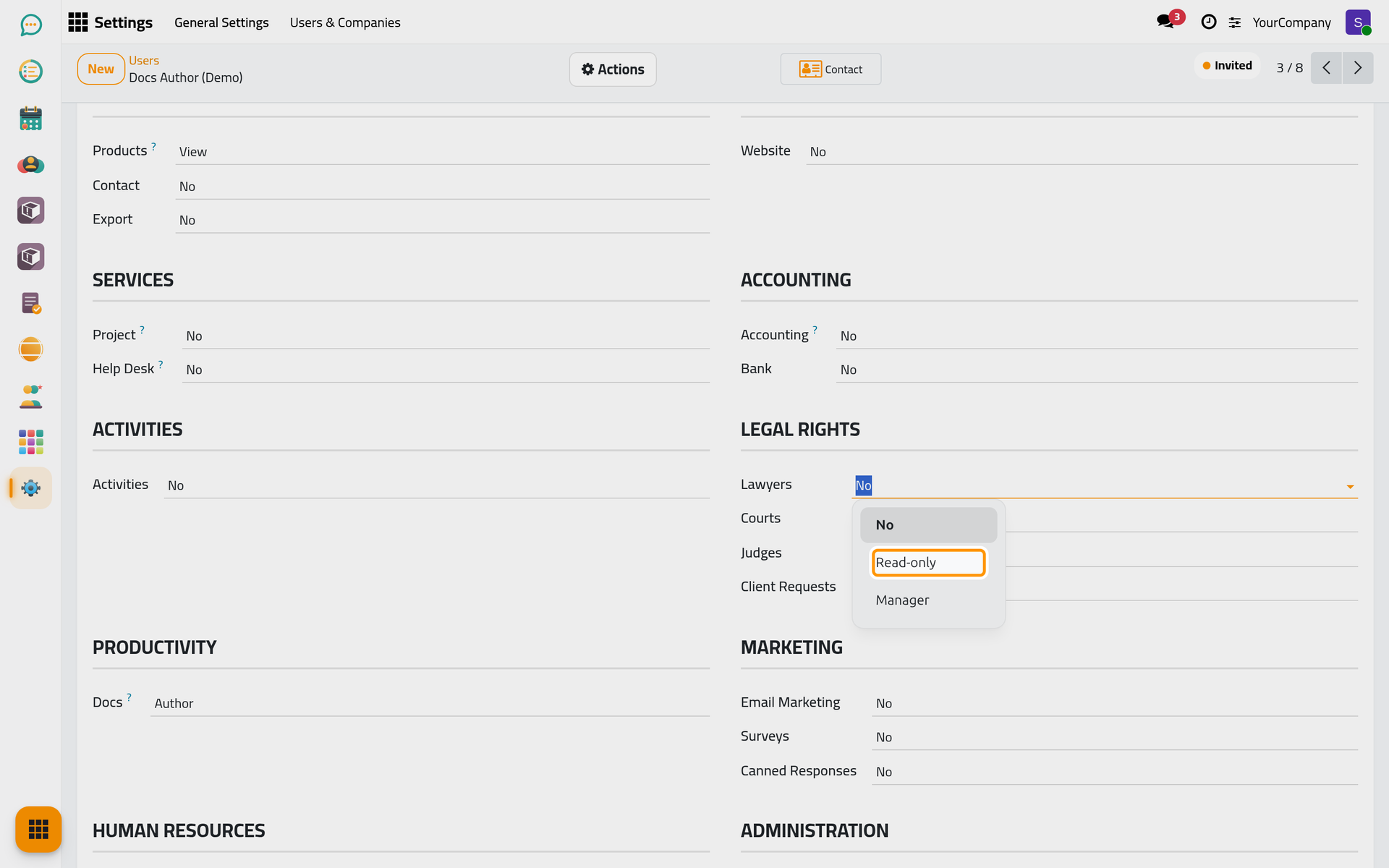Select Read-only in the Lawyers dropdown
Image resolution: width=1389 pixels, height=868 pixels.
click(x=928, y=563)
